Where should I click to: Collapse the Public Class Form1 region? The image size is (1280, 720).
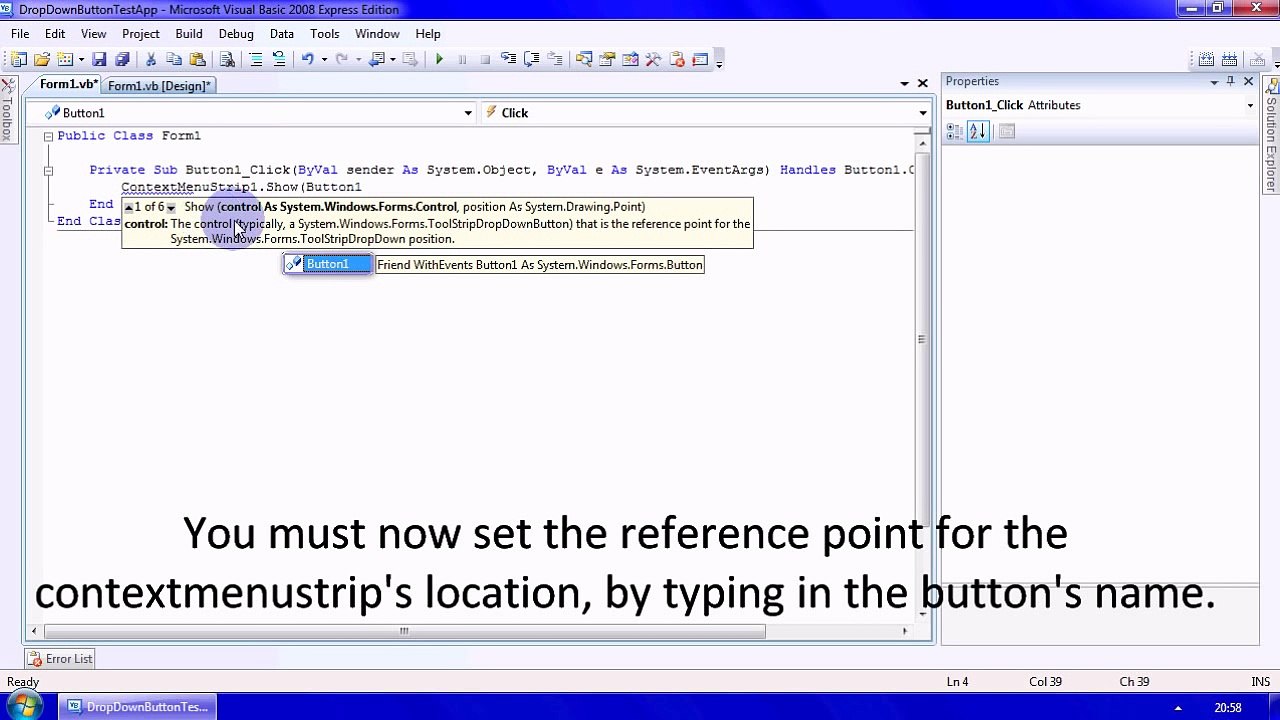48,136
